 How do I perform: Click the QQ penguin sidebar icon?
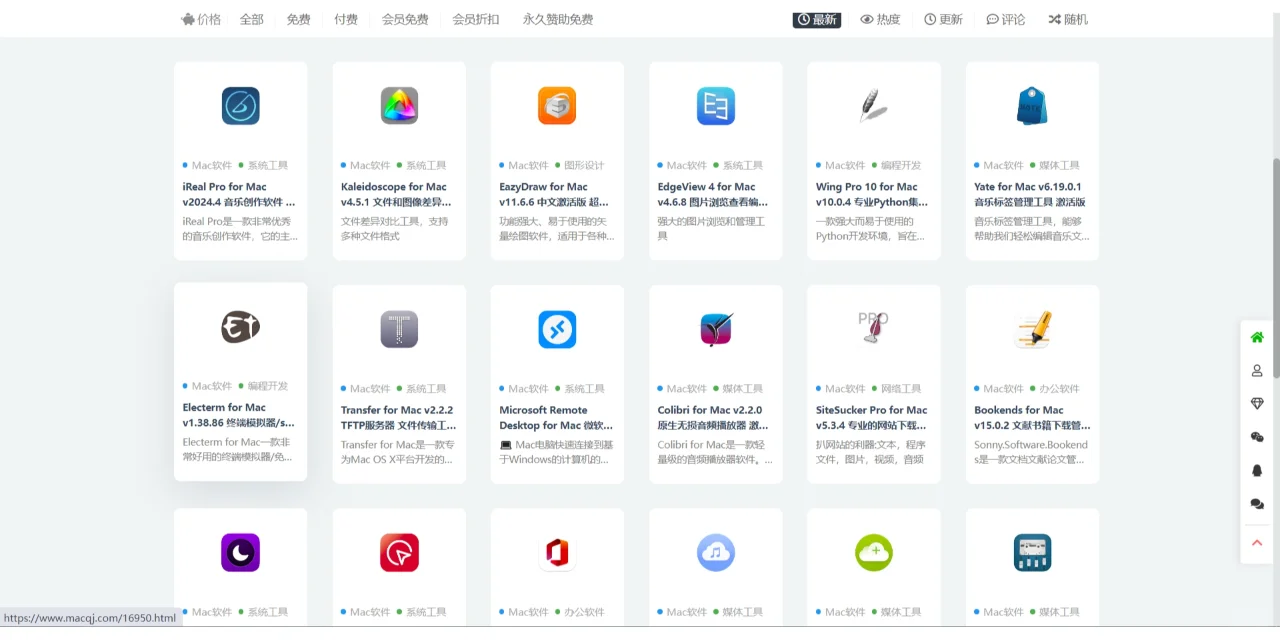click(x=1257, y=470)
